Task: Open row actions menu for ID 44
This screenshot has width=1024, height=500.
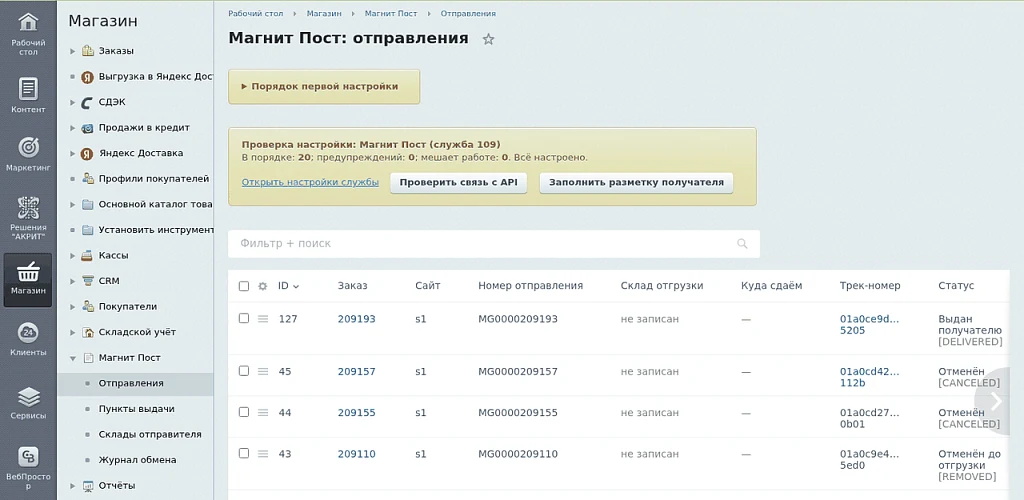Action: click(x=263, y=413)
